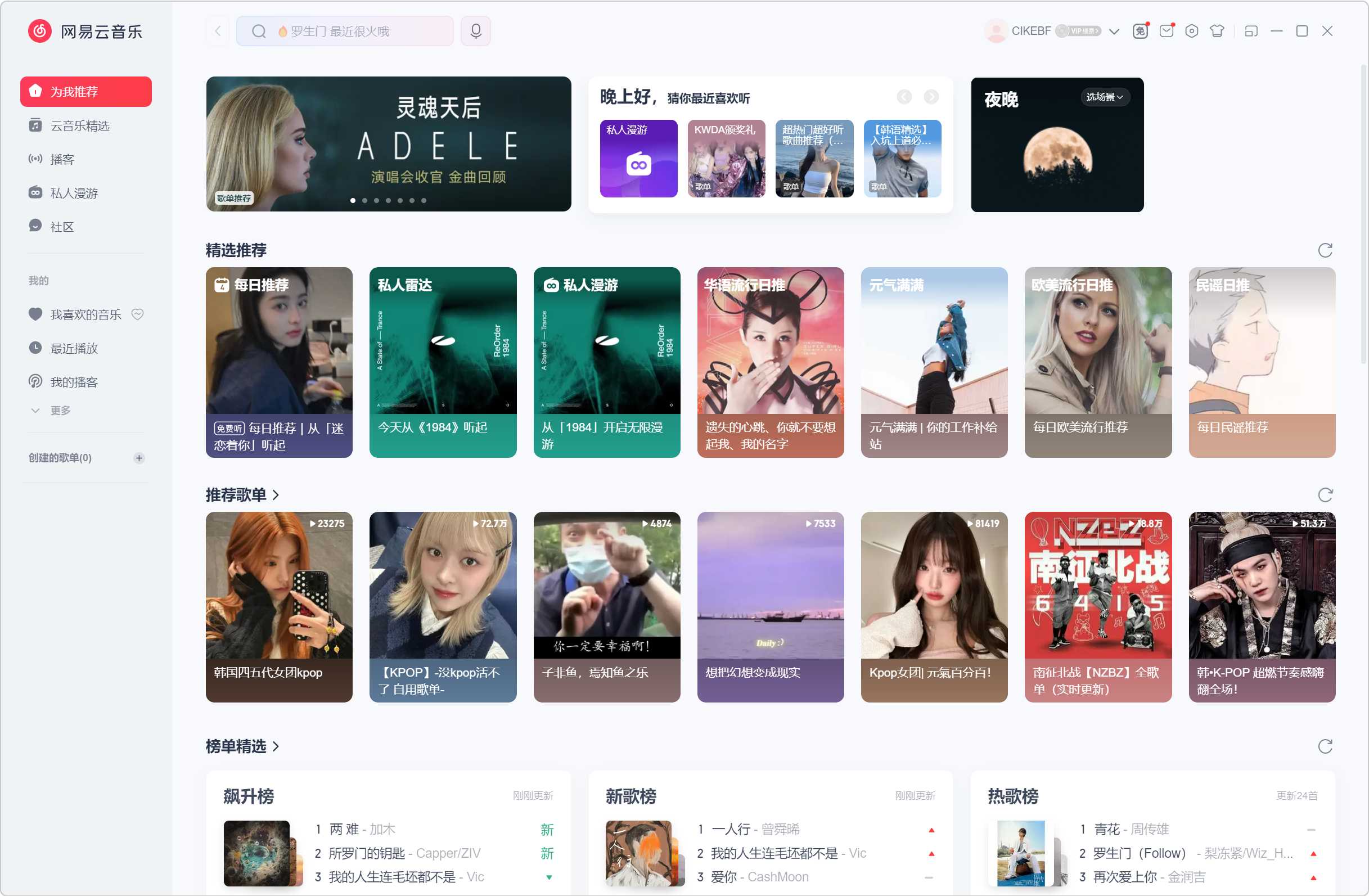Show next recommendations in 猜你最近喜欢听
1369x896 pixels.
(x=931, y=97)
